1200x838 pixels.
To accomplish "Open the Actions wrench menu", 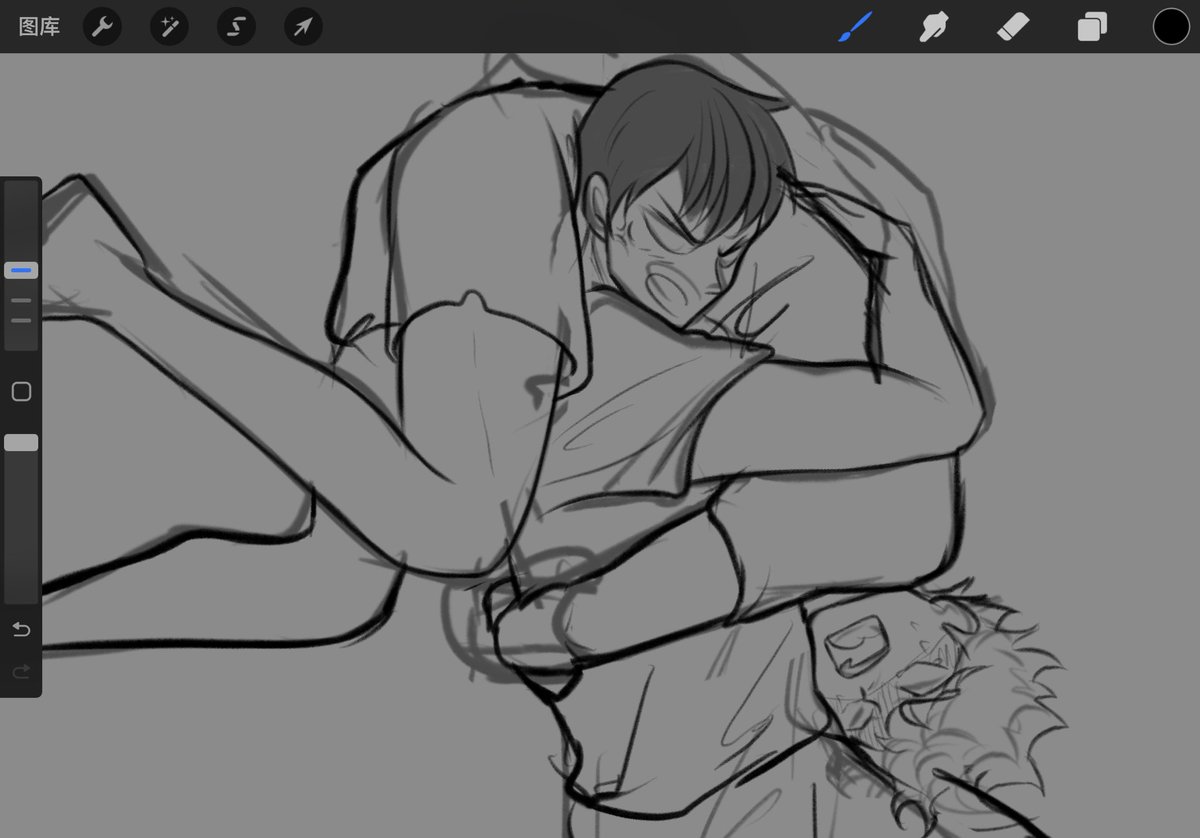I will (x=102, y=27).
